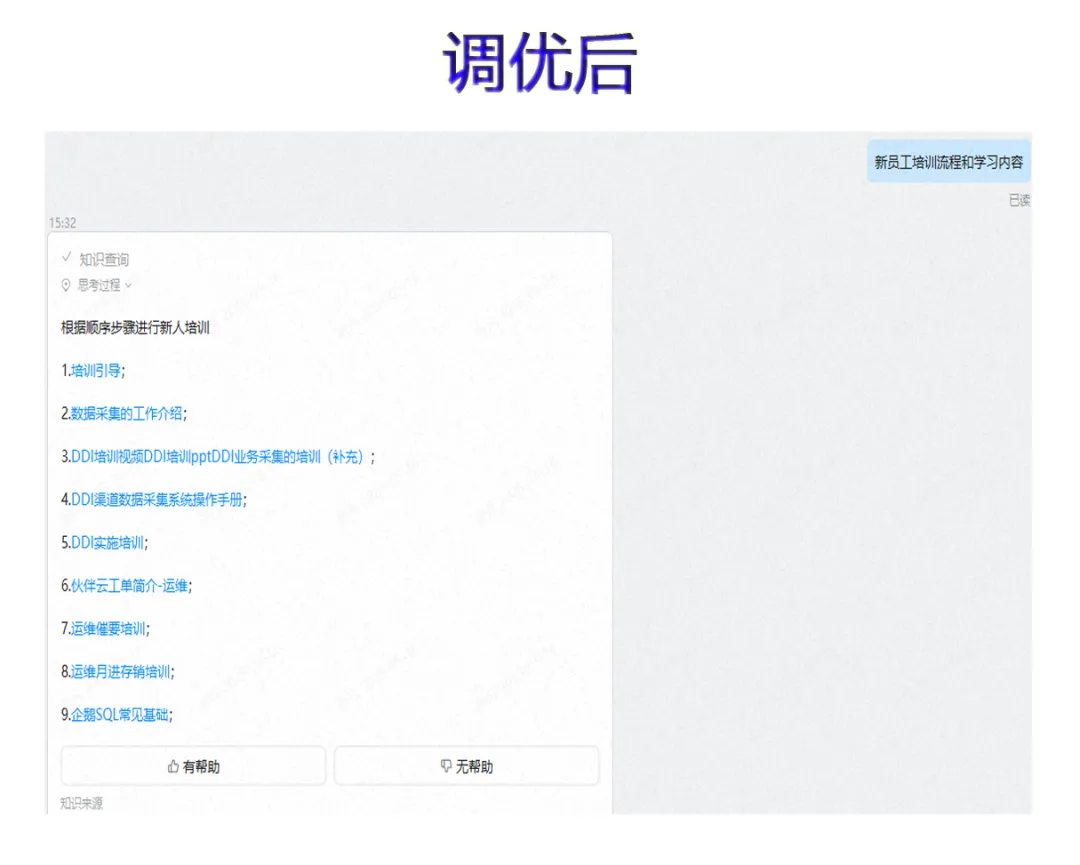Image resolution: width=1080 pixels, height=865 pixels.
Task: Click the 已读 read status text
Action: click(1019, 200)
